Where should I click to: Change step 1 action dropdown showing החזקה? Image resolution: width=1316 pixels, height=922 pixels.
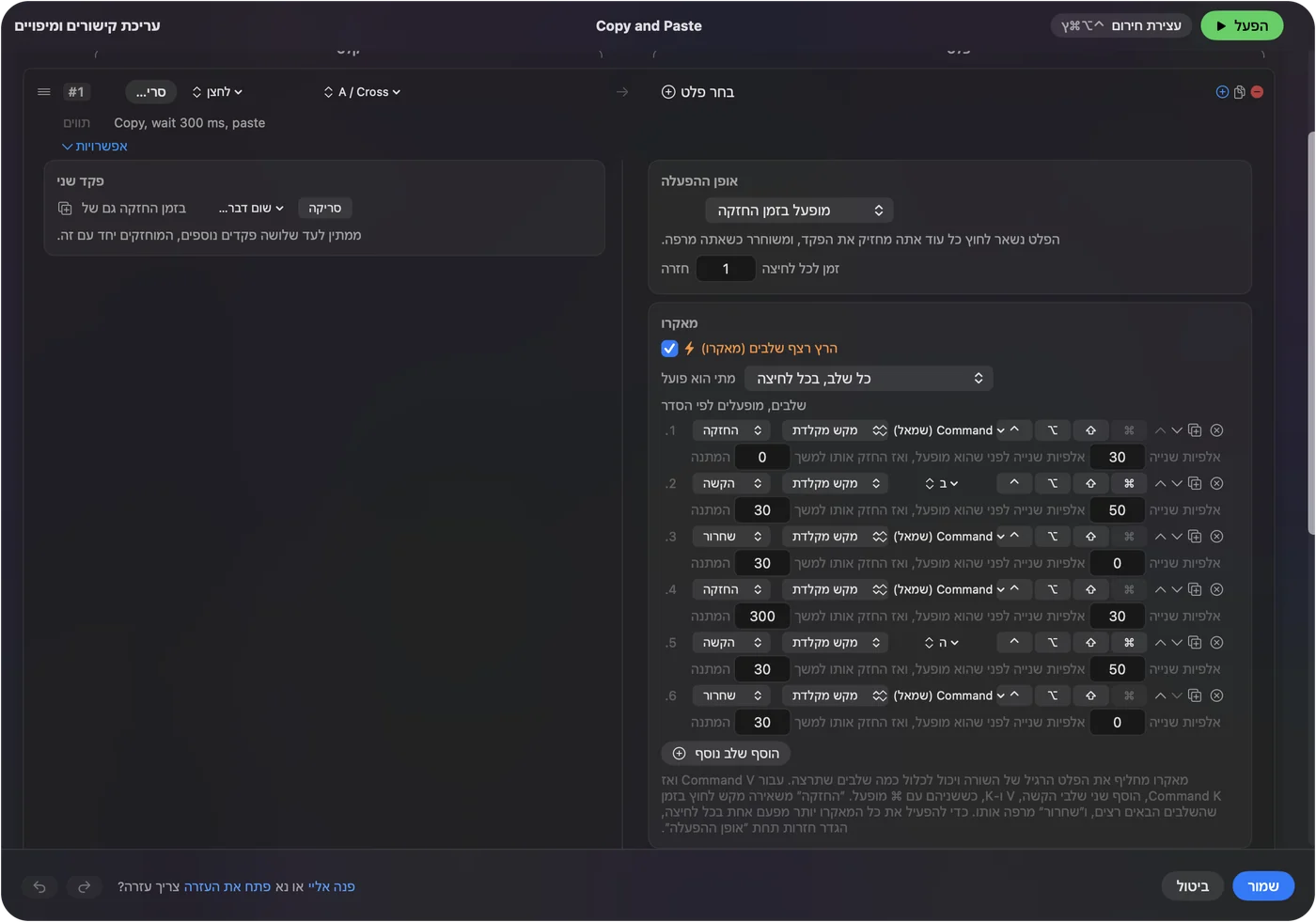click(x=731, y=430)
